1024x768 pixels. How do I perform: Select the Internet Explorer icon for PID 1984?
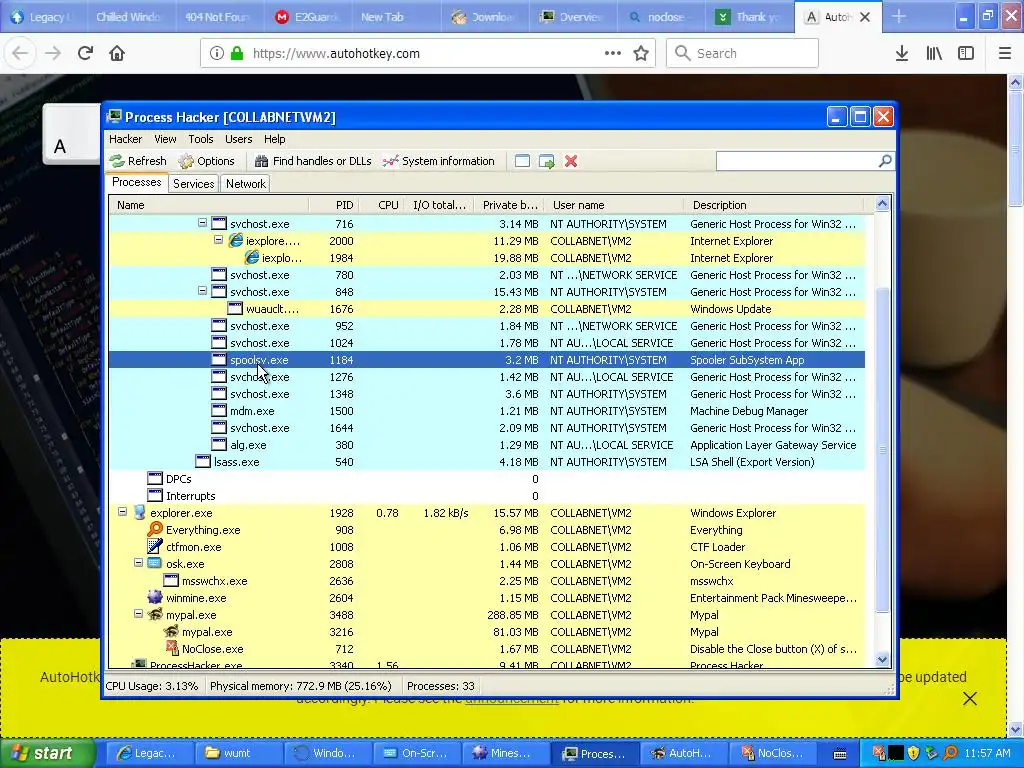[x=251, y=257]
